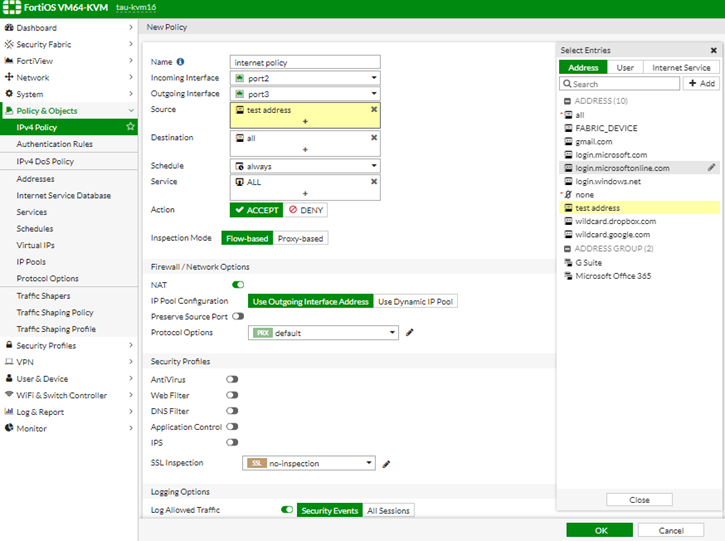This screenshot has height=541, width=725.
Task: Select All Sessions logging option
Action: (x=388, y=510)
